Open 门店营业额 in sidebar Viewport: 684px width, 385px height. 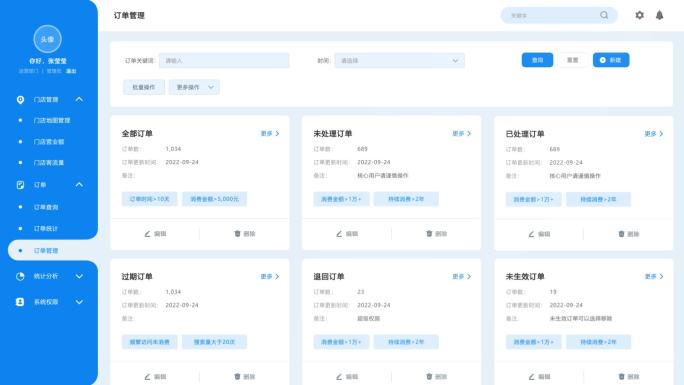[x=49, y=142]
